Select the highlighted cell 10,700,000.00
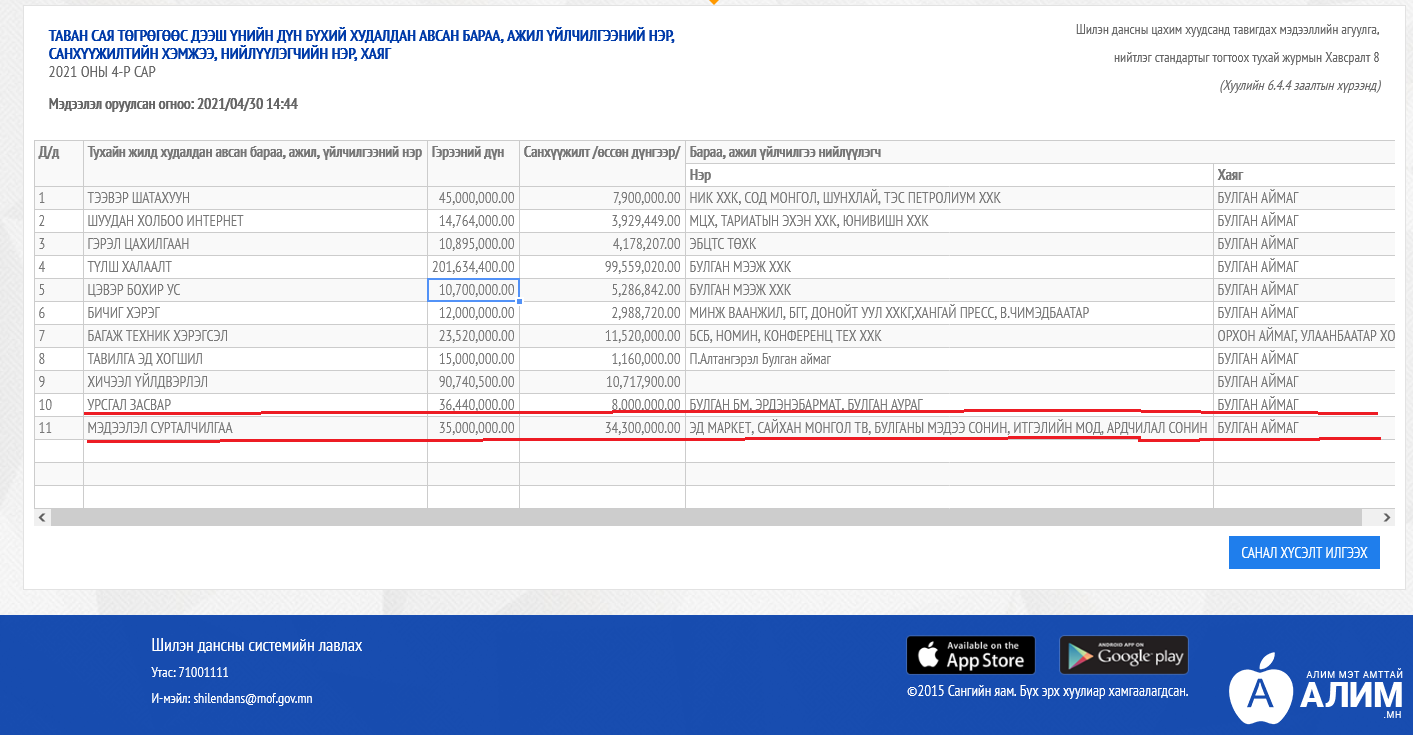Screen dimensions: 1413x735 [474, 290]
